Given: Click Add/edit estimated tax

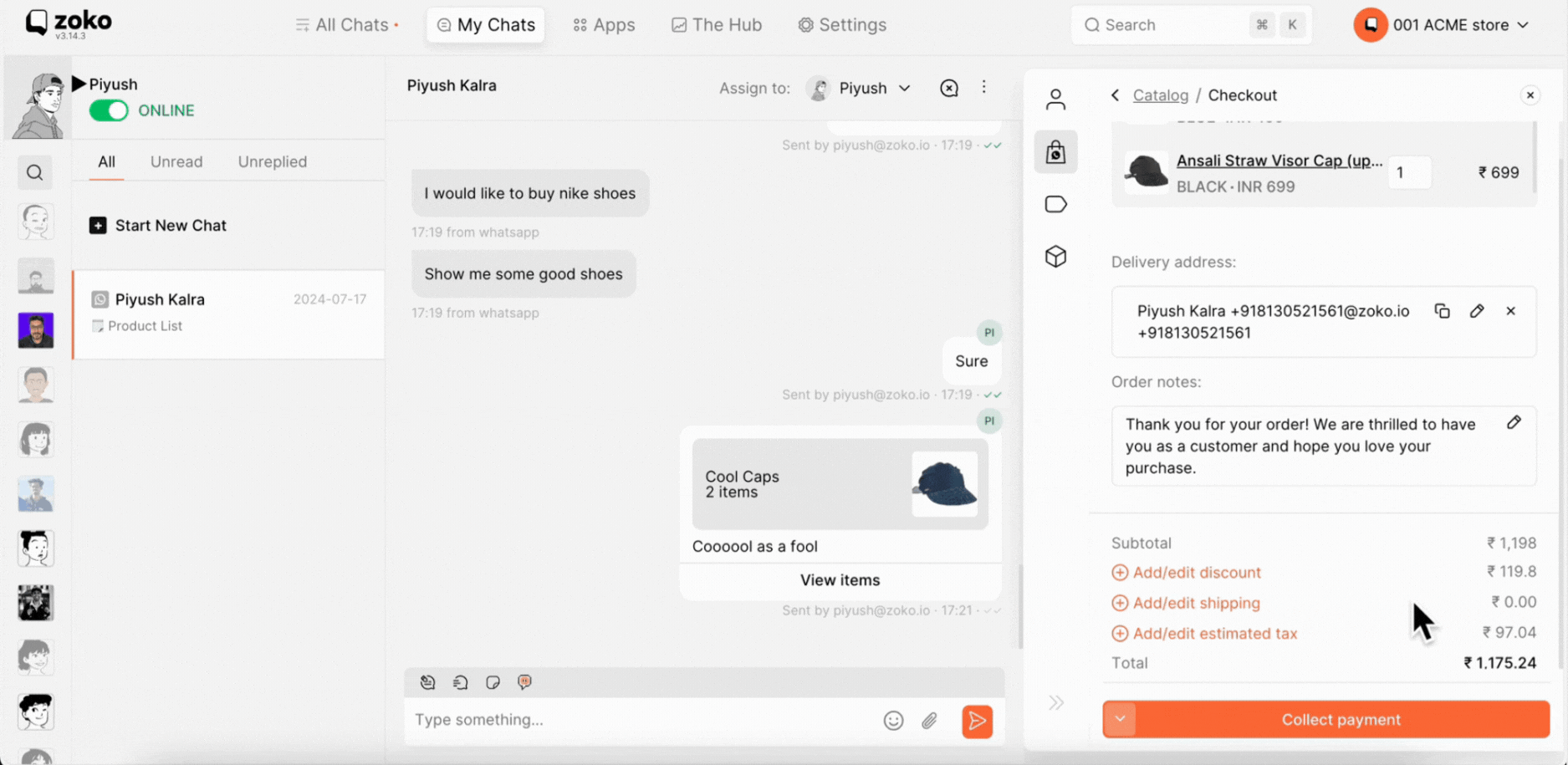Looking at the screenshot, I should click(1215, 634).
